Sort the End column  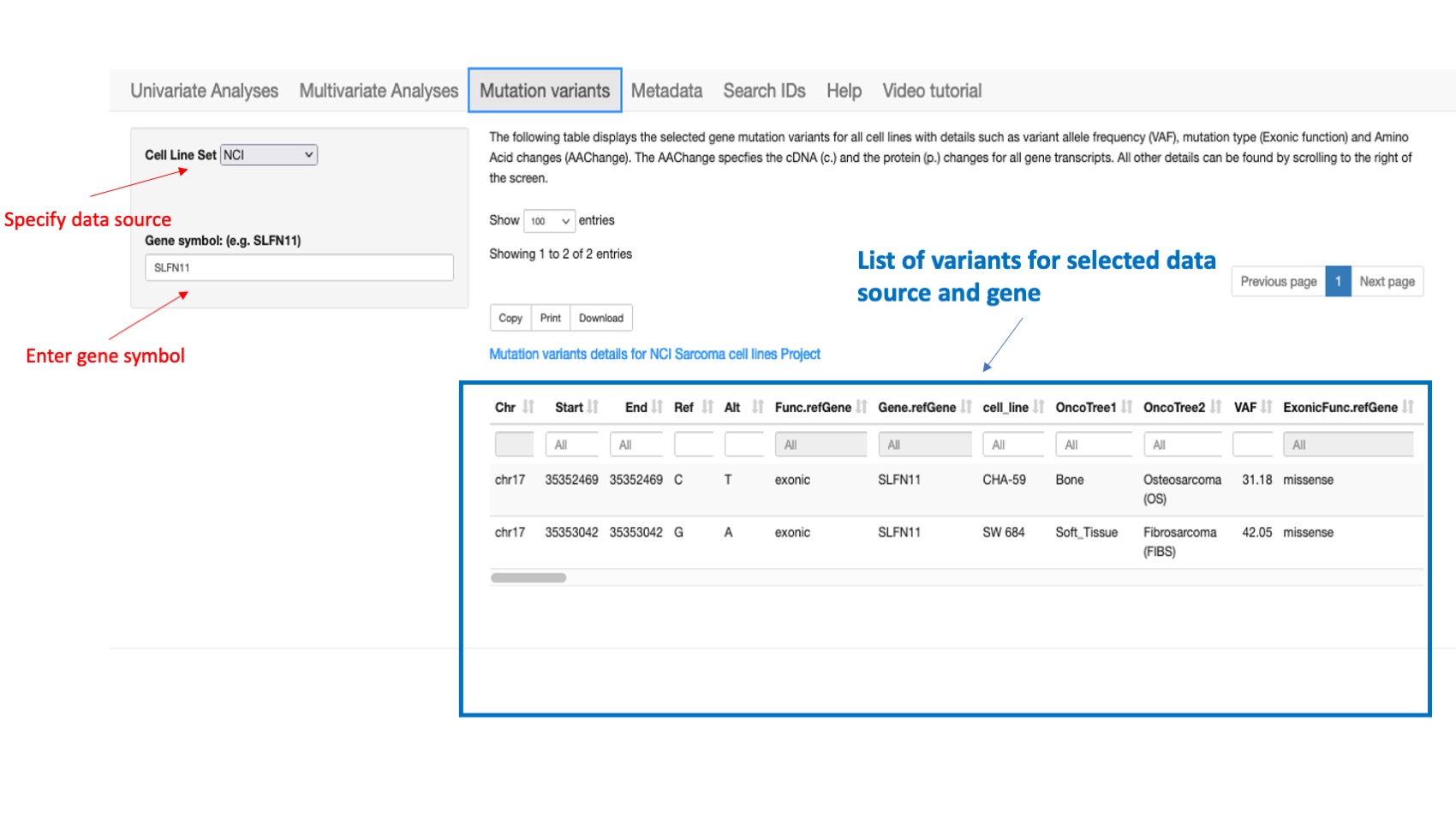tap(656, 407)
